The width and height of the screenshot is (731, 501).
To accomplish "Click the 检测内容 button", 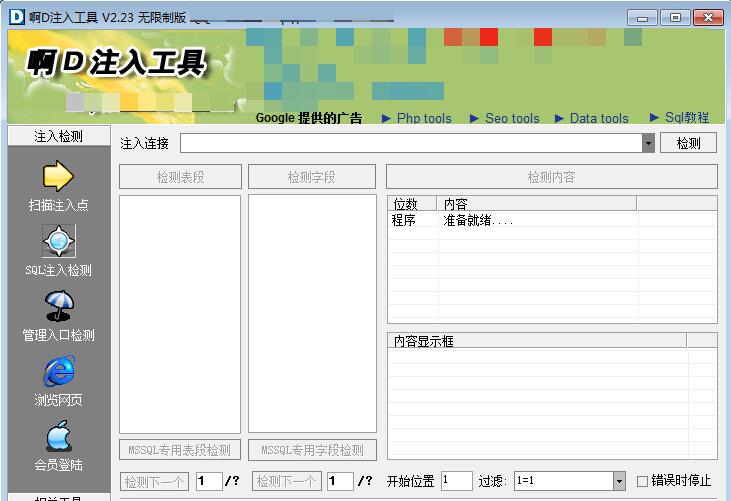I will coord(552,177).
